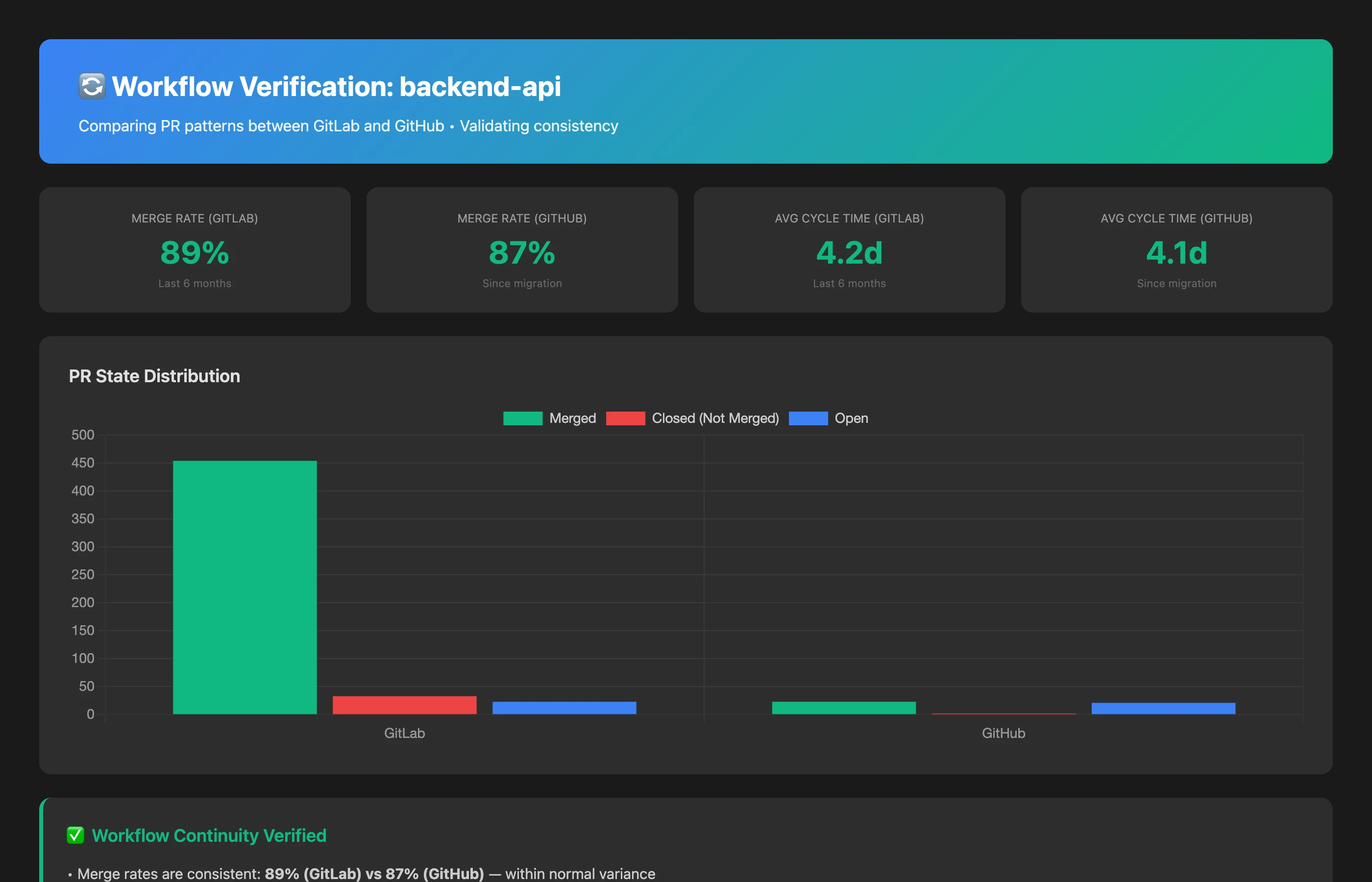Click the subtitle Comparing PR patterns text
The width and height of the screenshot is (1372, 882).
348,126
